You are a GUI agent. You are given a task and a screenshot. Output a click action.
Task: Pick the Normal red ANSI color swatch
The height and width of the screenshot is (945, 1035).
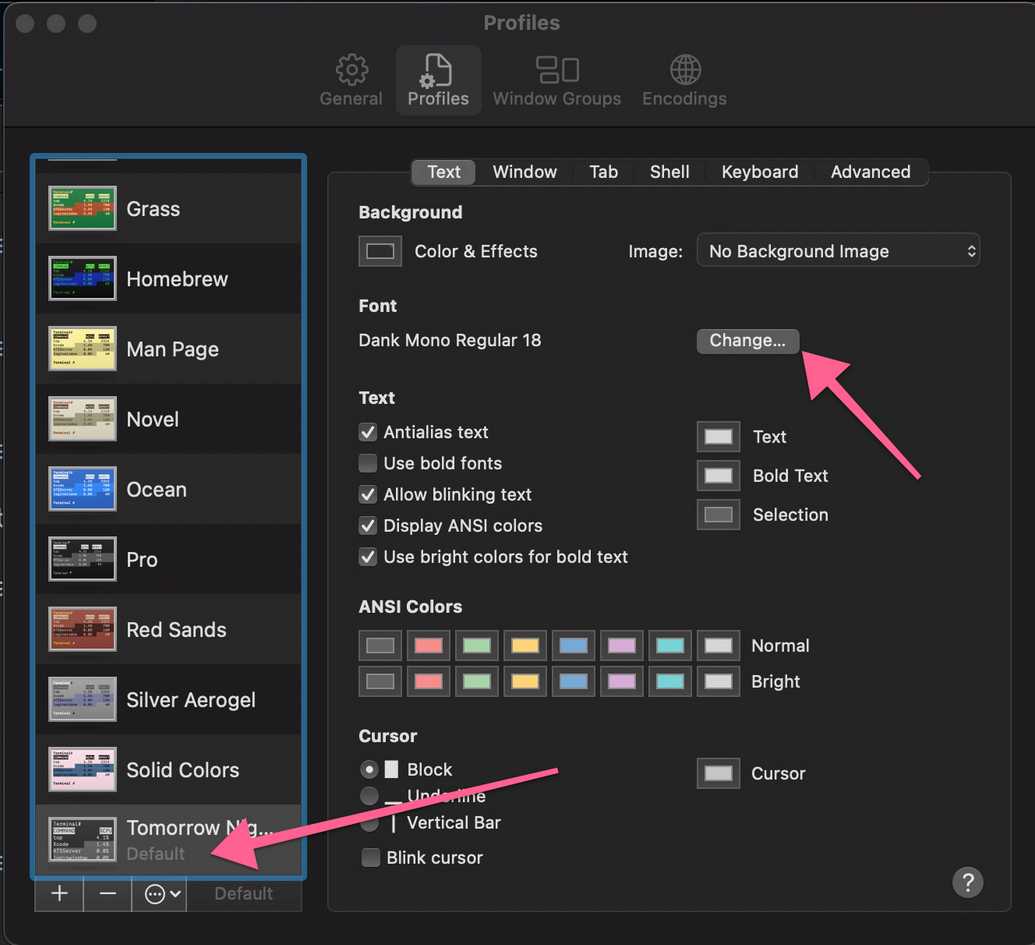(x=428, y=645)
